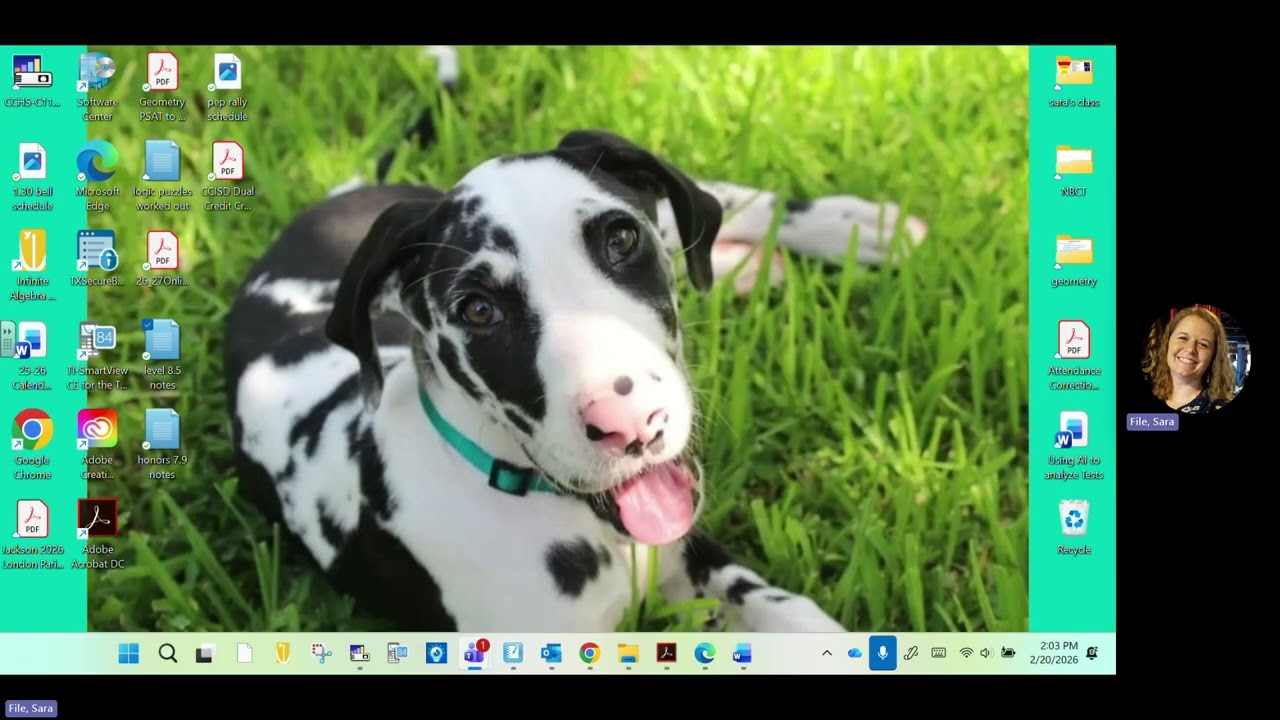
Task: Open Task View from the taskbar
Action: tap(205, 654)
